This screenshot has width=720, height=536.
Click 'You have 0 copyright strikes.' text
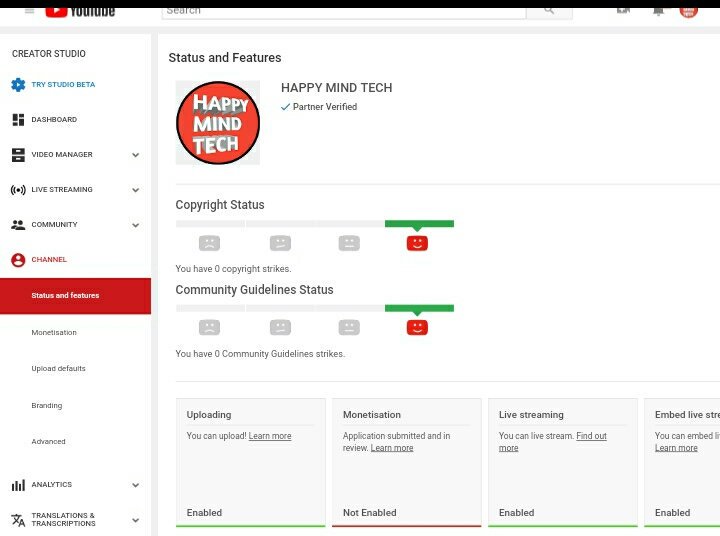tap(233, 269)
